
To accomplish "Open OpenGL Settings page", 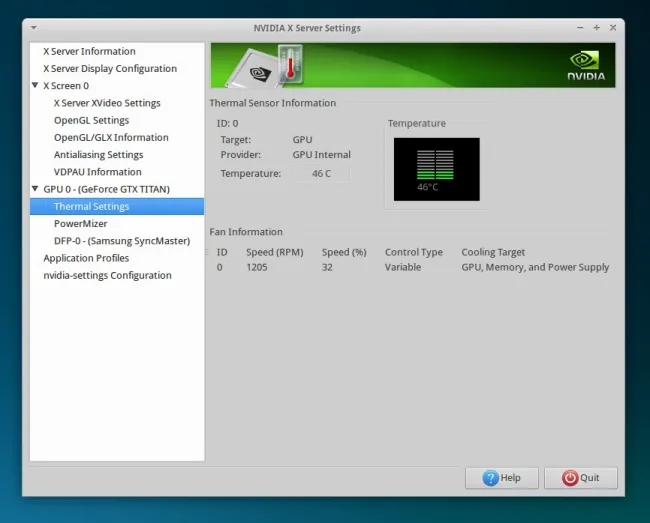I will coord(91,120).
